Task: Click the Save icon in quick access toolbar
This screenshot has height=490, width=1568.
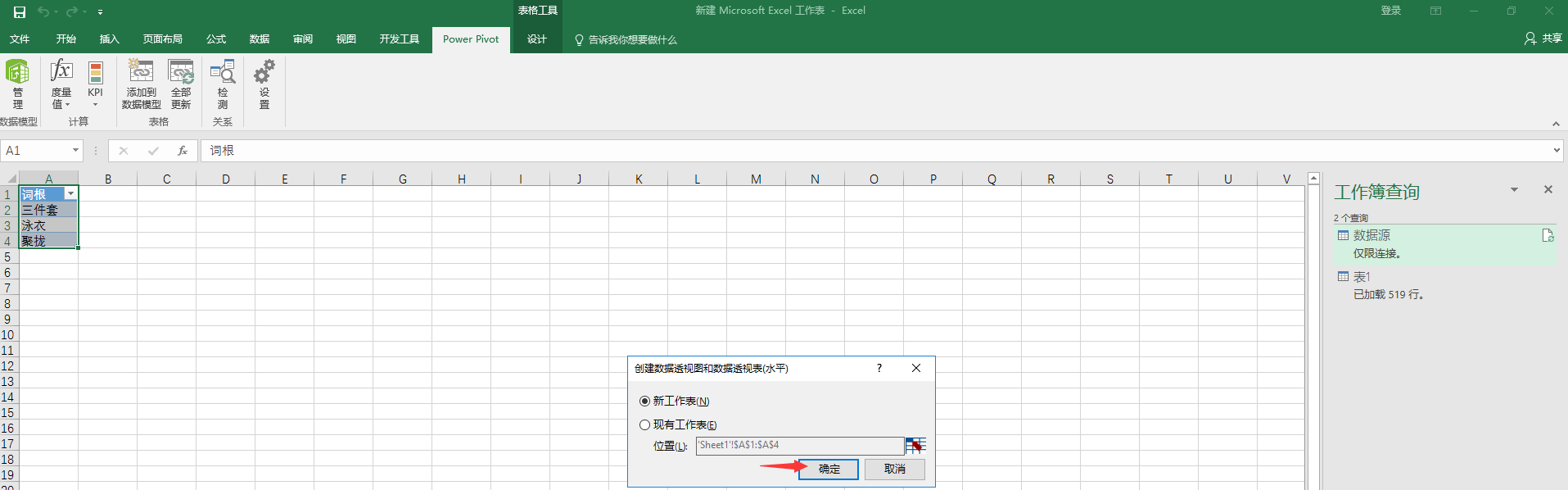Action: click(20, 11)
